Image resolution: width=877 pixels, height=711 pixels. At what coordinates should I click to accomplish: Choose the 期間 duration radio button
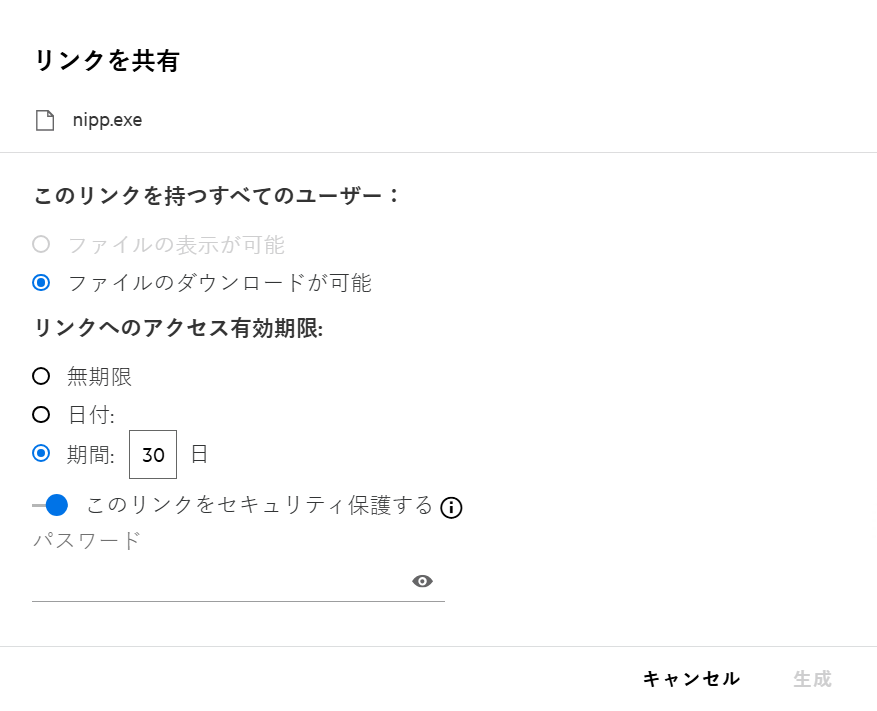pos(41,454)
